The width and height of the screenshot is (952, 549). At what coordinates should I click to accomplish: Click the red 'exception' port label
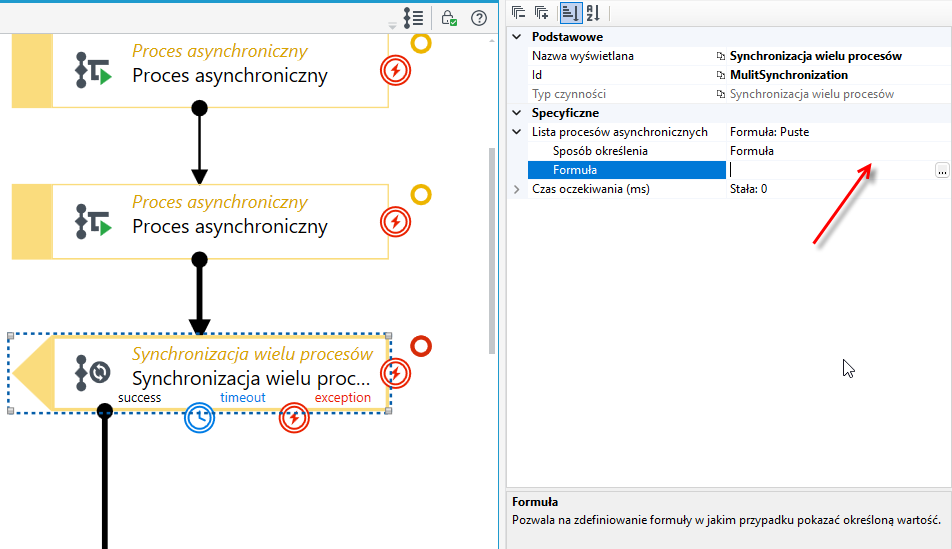tap(342, 398)
